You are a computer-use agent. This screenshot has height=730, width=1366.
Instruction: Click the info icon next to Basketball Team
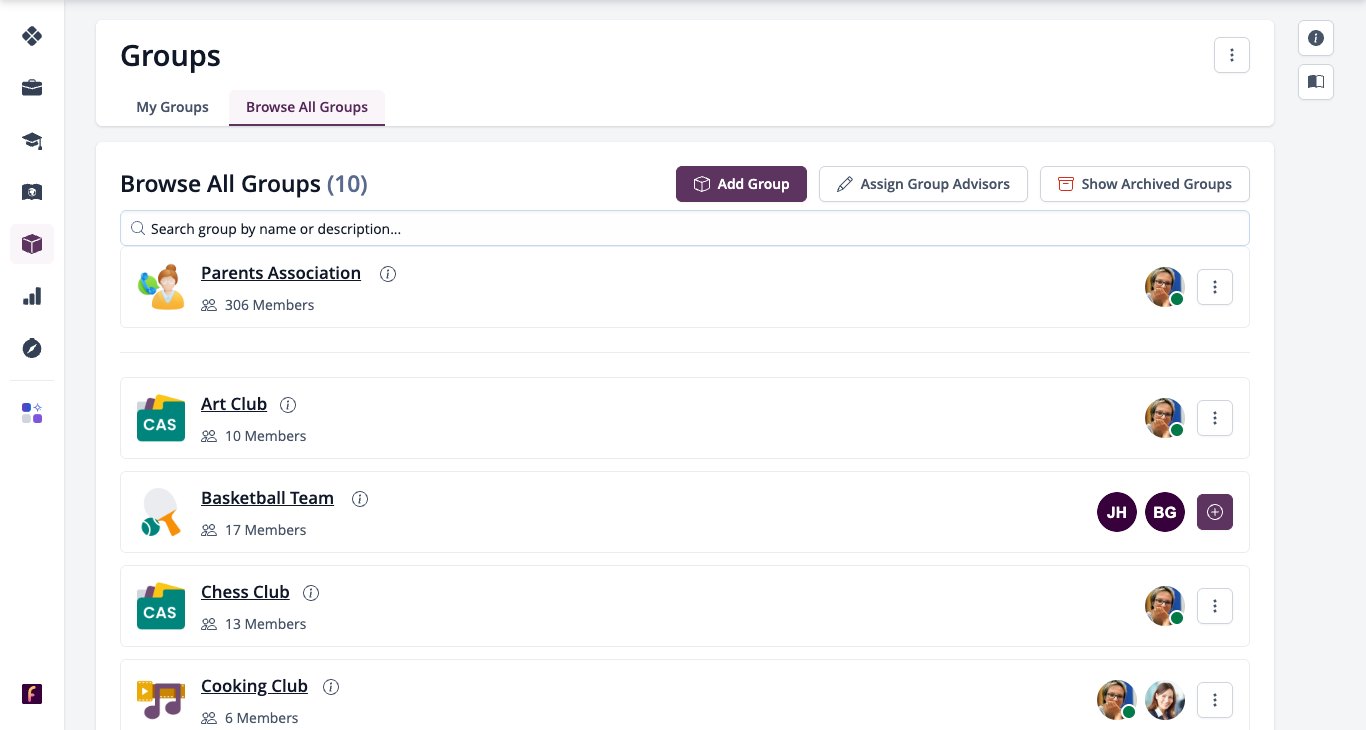click(x=360, y=499)
